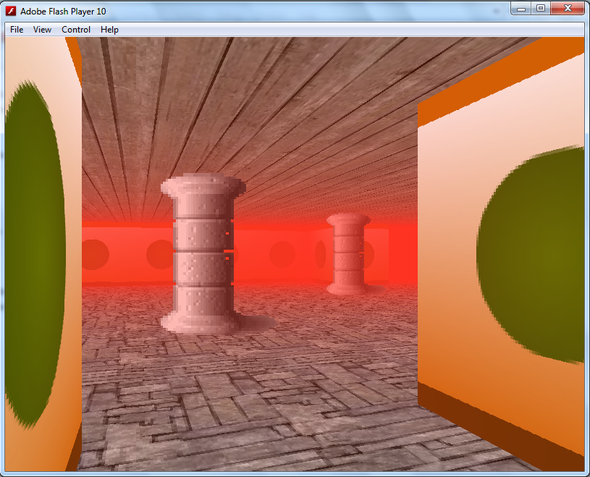590x477 pixels.
Task: Click the green circle on right wall
Action: click(x=531, y=255)
